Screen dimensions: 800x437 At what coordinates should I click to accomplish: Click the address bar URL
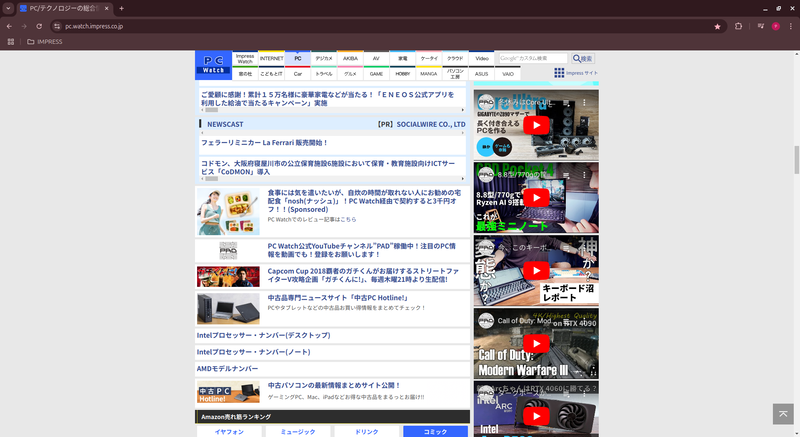(x=94, y=26)
